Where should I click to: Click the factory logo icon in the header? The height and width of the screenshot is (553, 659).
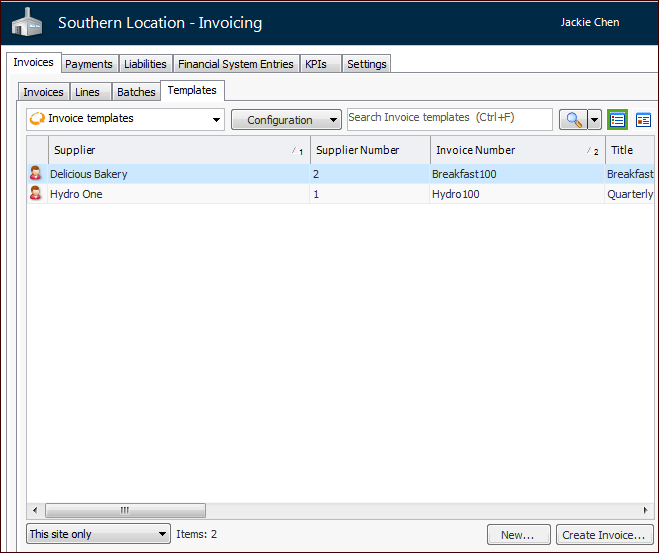point(27,22)
